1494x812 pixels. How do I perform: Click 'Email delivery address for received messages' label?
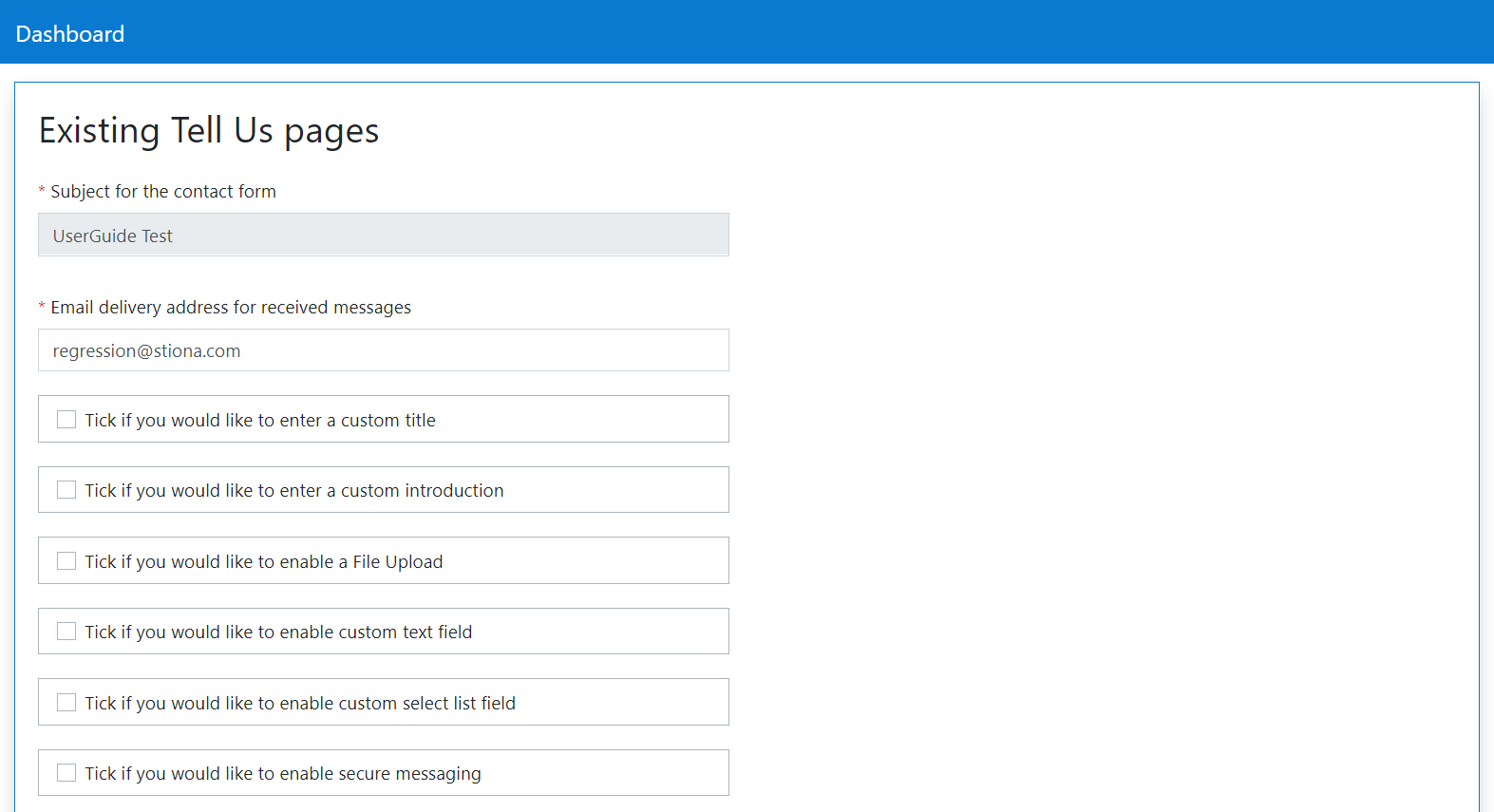pyautogui.click(x=231, y=308)
